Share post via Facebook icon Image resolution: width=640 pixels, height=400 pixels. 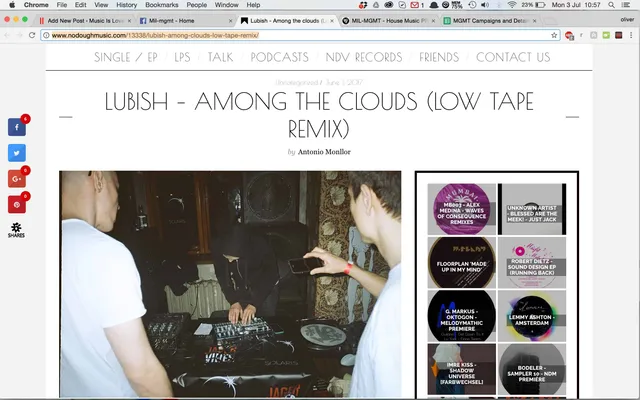[17, 127]
